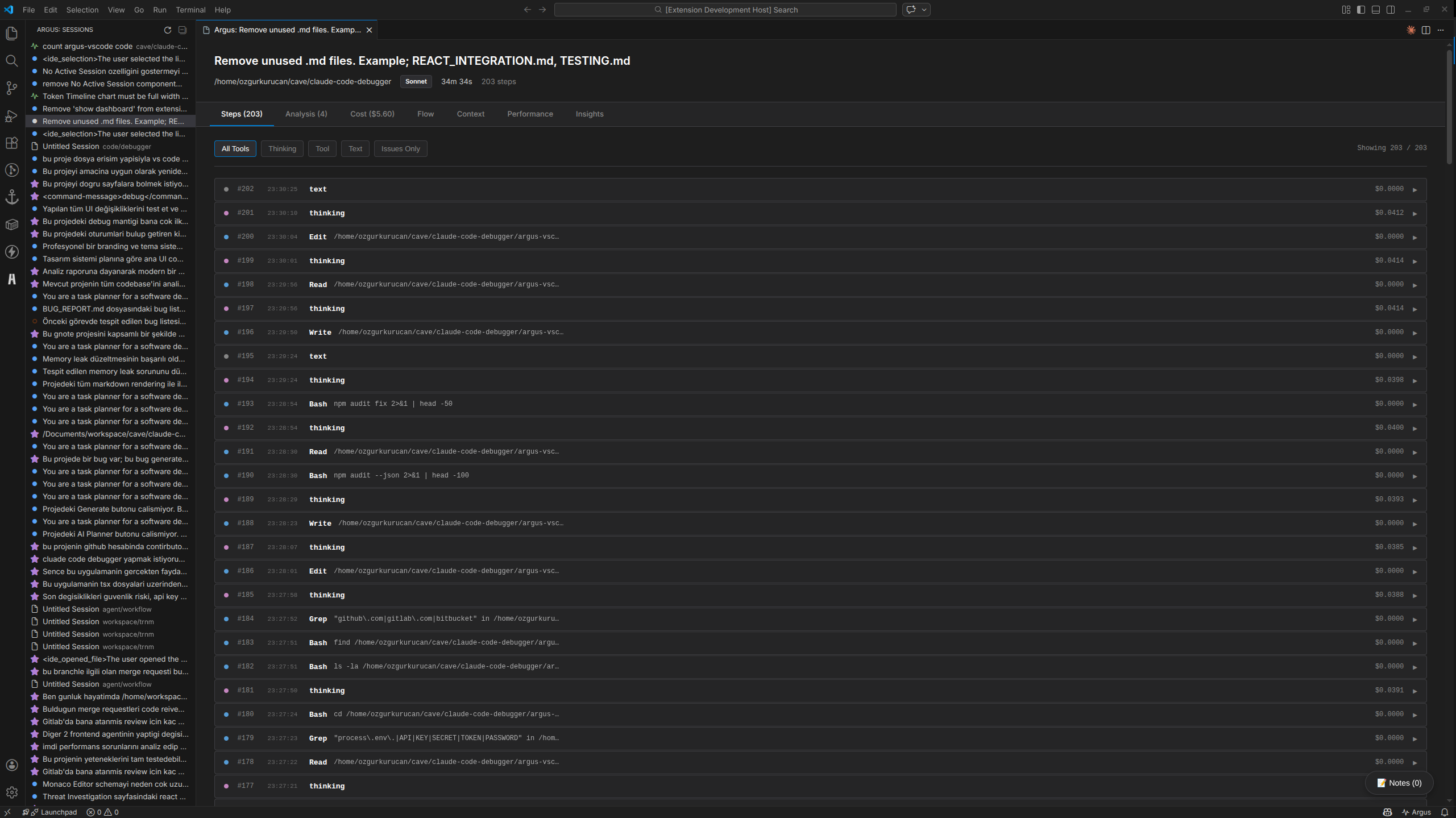Click the anchor icon in the activity bar
This screenshot has height=818, width=1456.
click(x=11, y=197)
